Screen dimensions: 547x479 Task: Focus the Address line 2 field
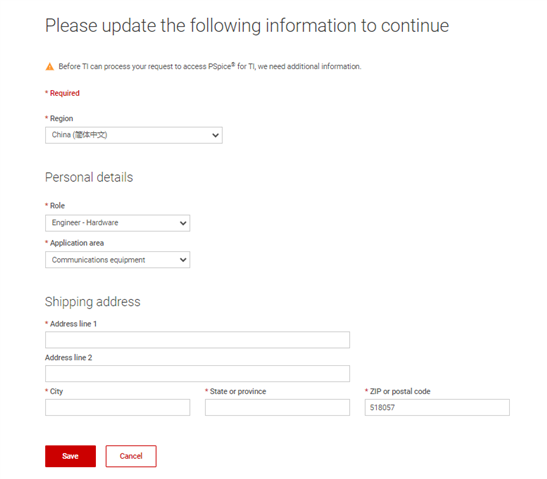[x=197, y=373]
